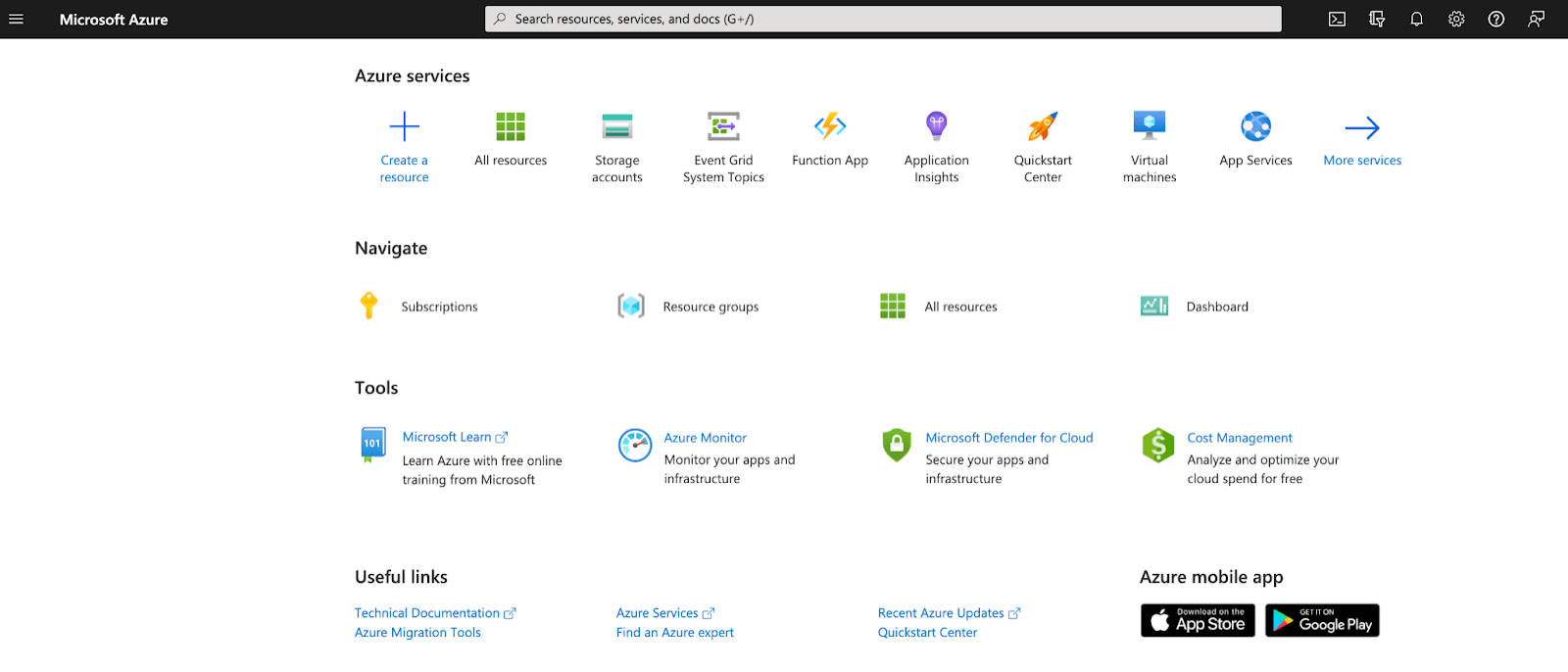Click the Subscriptions key icon

coord(368,306)
